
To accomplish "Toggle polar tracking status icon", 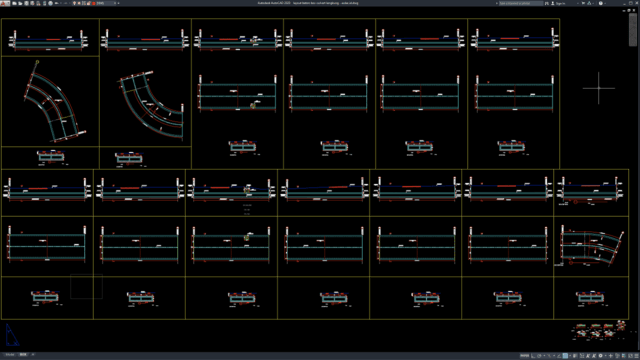I will pos(539,356).
